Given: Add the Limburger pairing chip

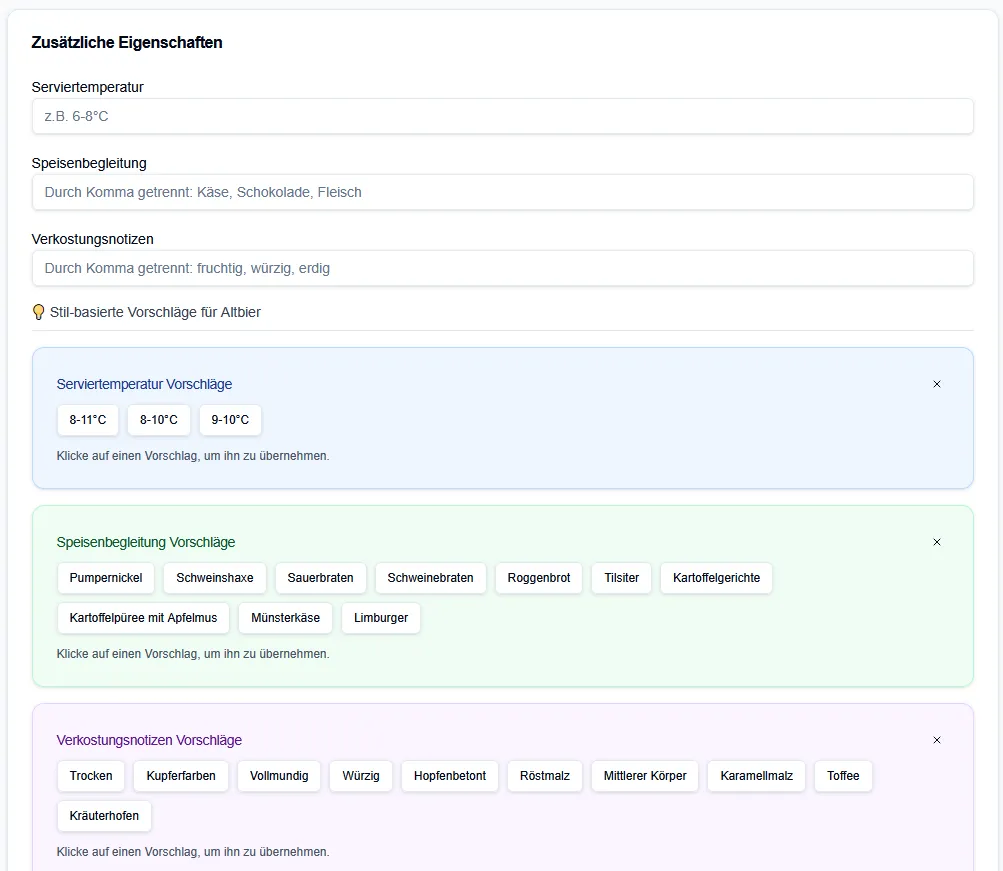Looking at the screenshot, I should [381, 618].
